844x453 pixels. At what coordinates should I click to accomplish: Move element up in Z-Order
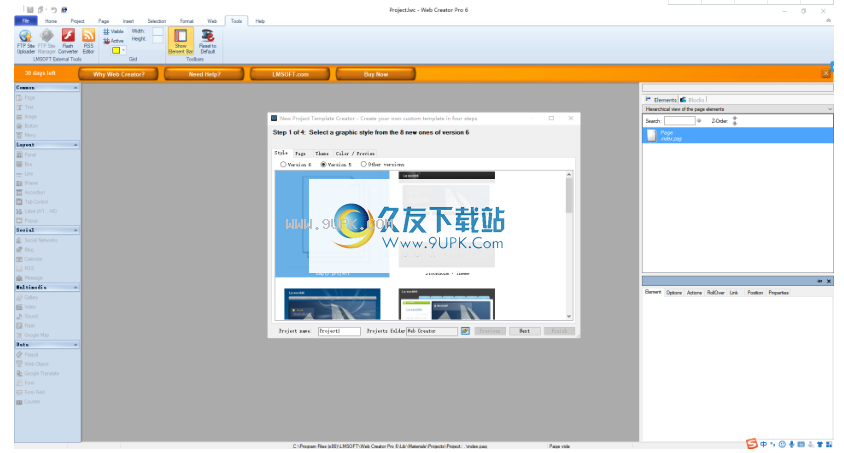coord(735,118)
